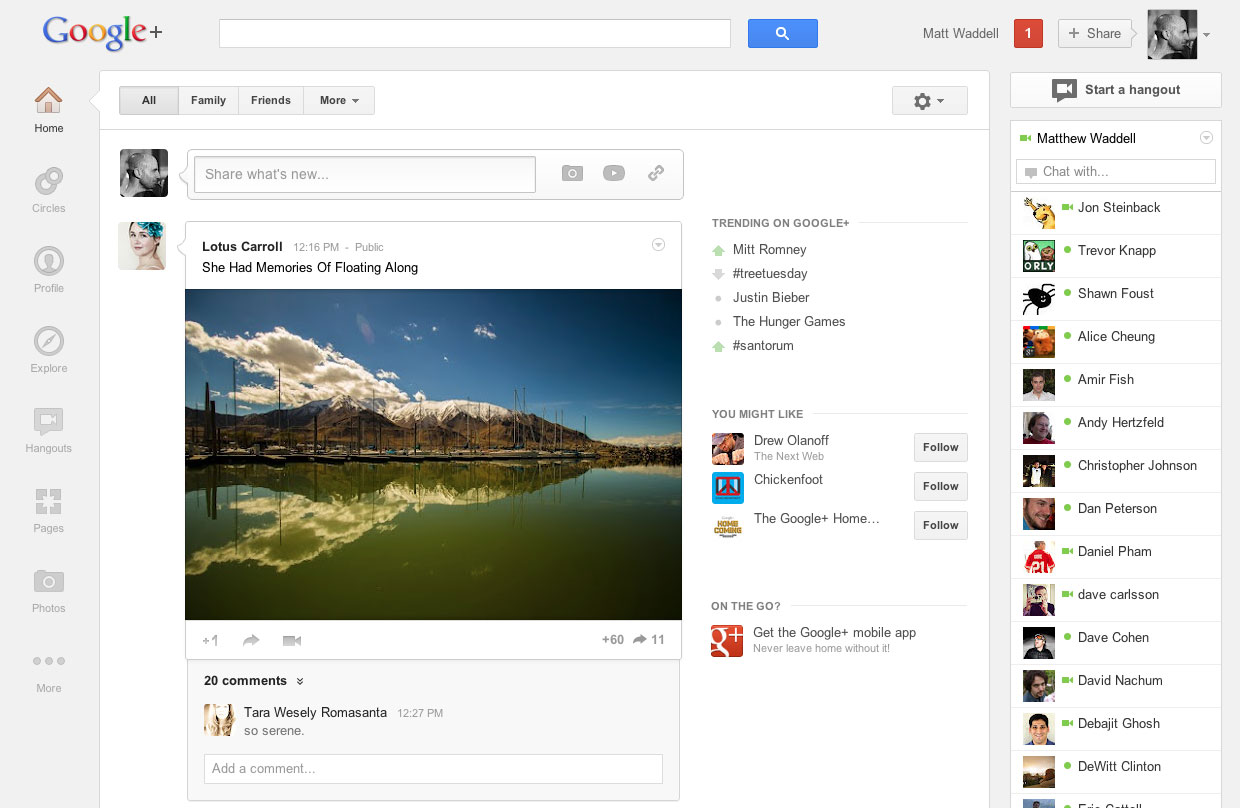Chat with Alice Cheung
This screenshot has width=1240, height=808.
(x=1116, y=341)
